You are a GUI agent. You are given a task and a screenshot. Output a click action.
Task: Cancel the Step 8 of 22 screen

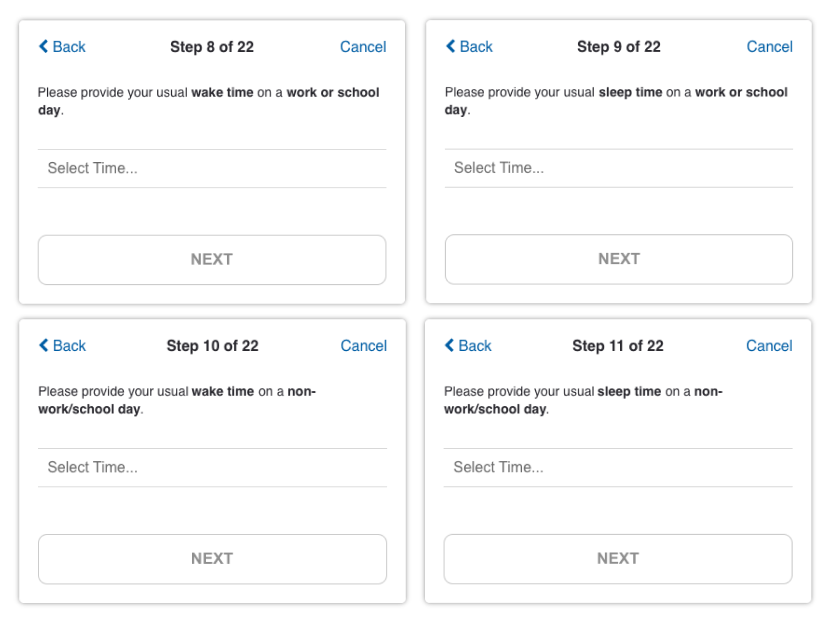click(x=363, y=47)
